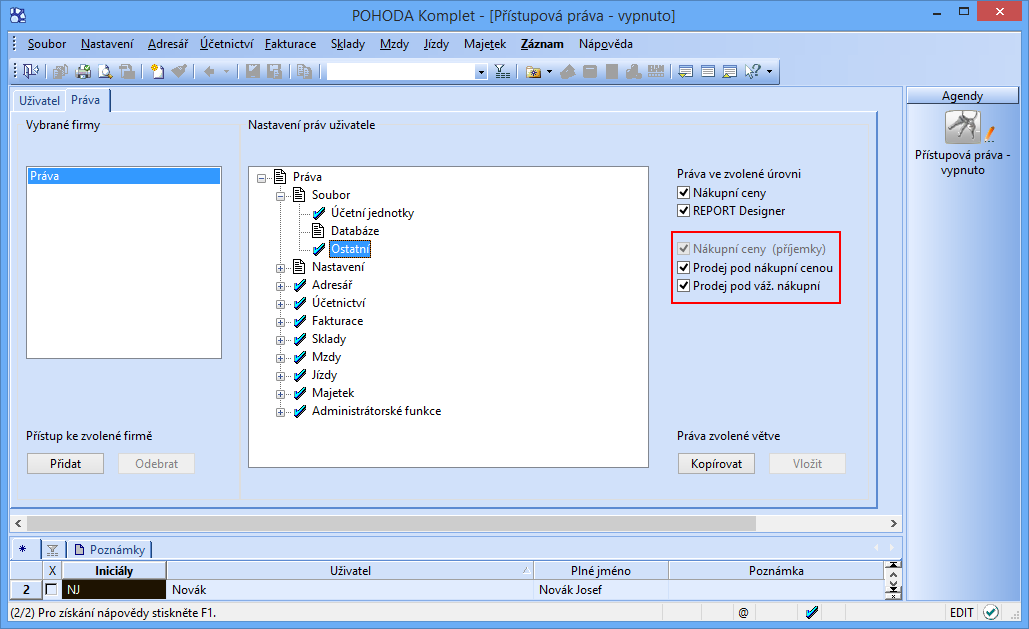Click the new record icon
This screenshot has height=629, width=1029.
[157, 71]
